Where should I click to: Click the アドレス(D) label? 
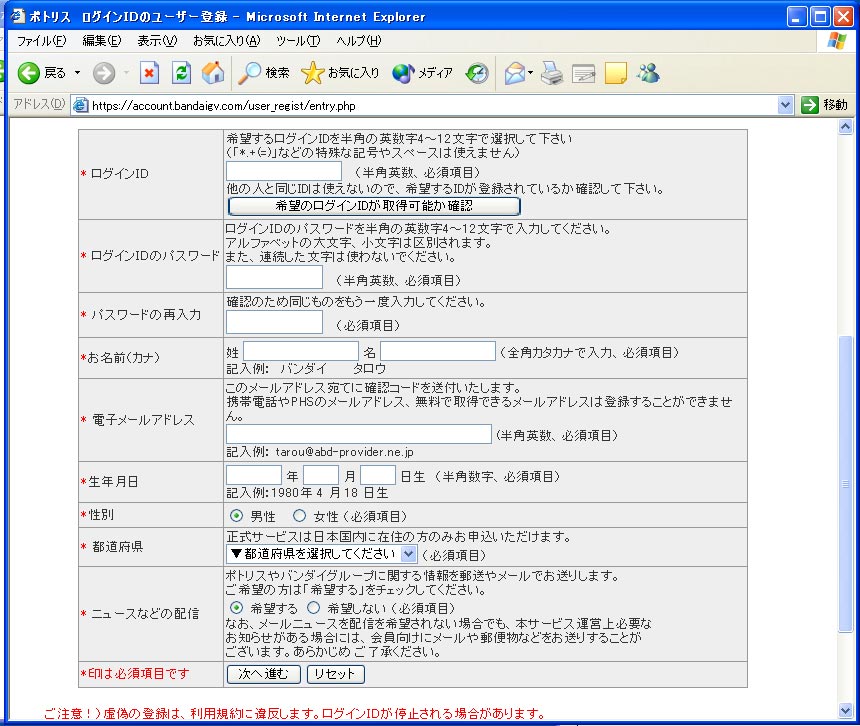[x=39, y=104]
